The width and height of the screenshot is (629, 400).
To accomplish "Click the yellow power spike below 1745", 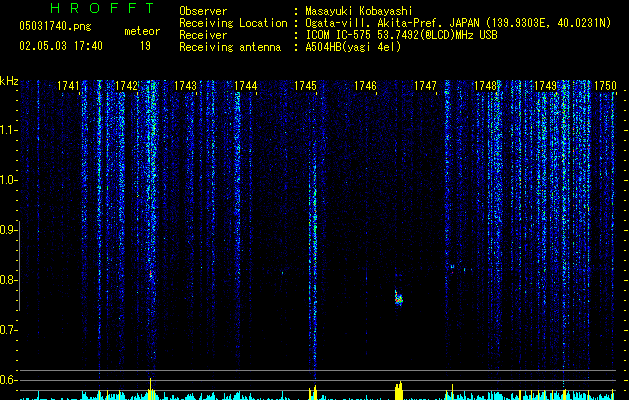I will [x=313, y=392].
